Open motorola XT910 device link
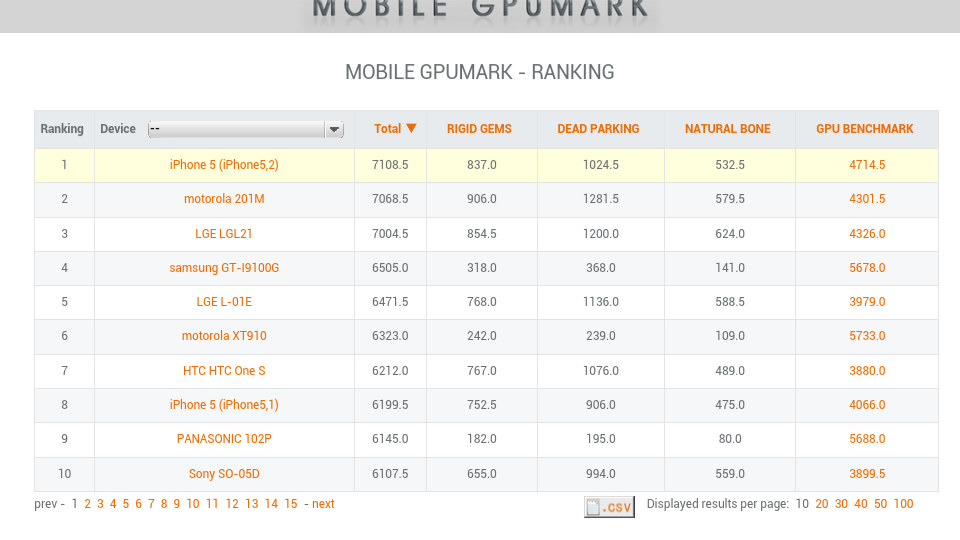The width and height of the screenshot is (960, 540). click(224, 336)
